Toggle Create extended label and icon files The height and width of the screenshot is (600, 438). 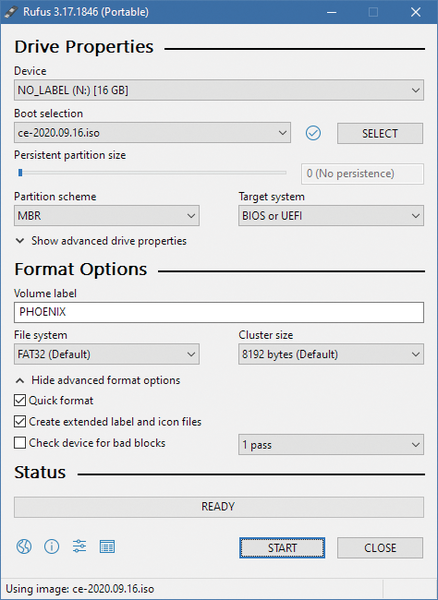pyautogui.click(x=20, y=421)
